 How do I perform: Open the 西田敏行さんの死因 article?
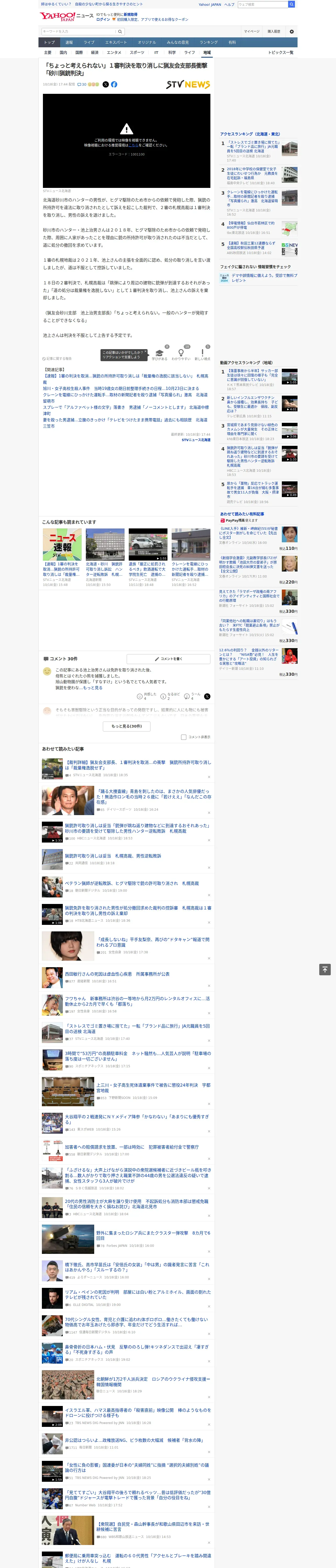[117, 974]
